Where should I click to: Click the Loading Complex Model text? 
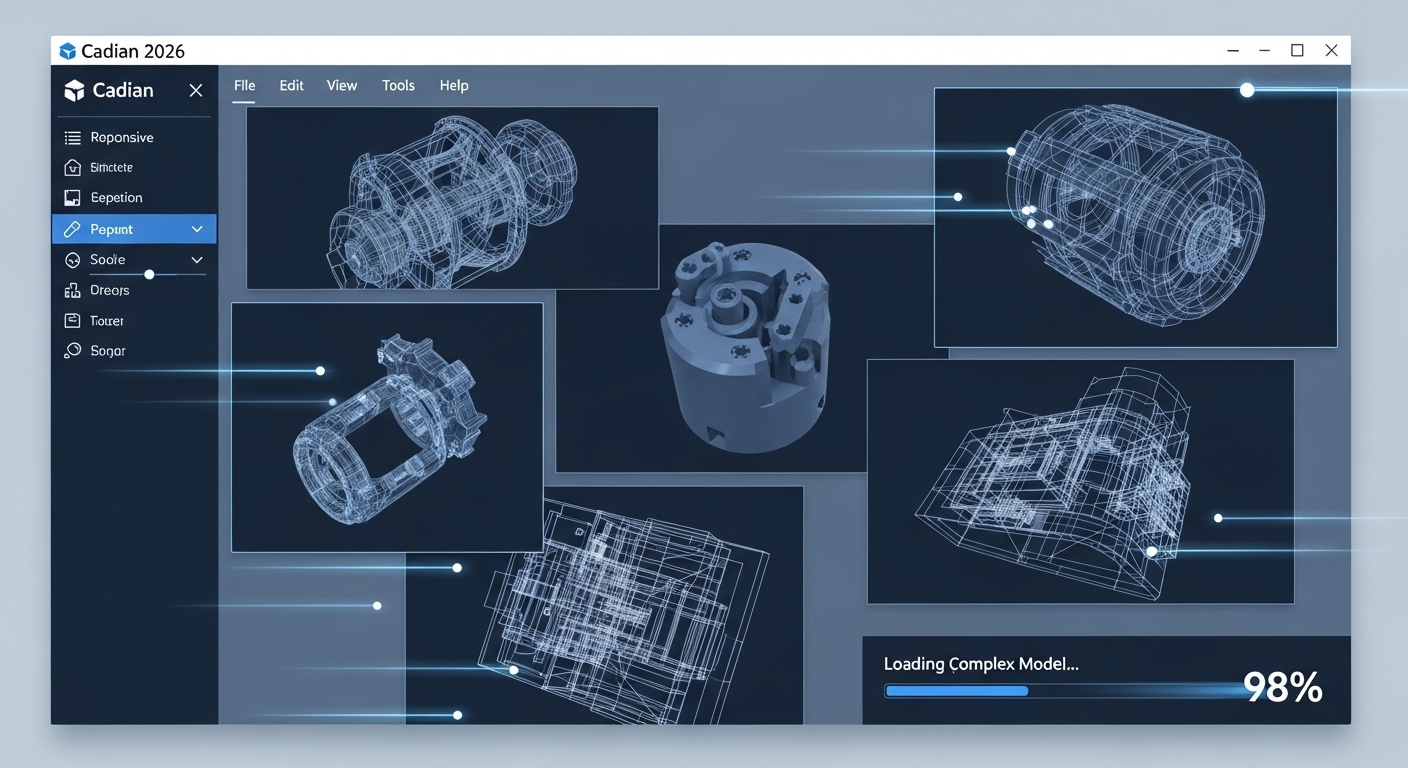[x=981, y=664]
